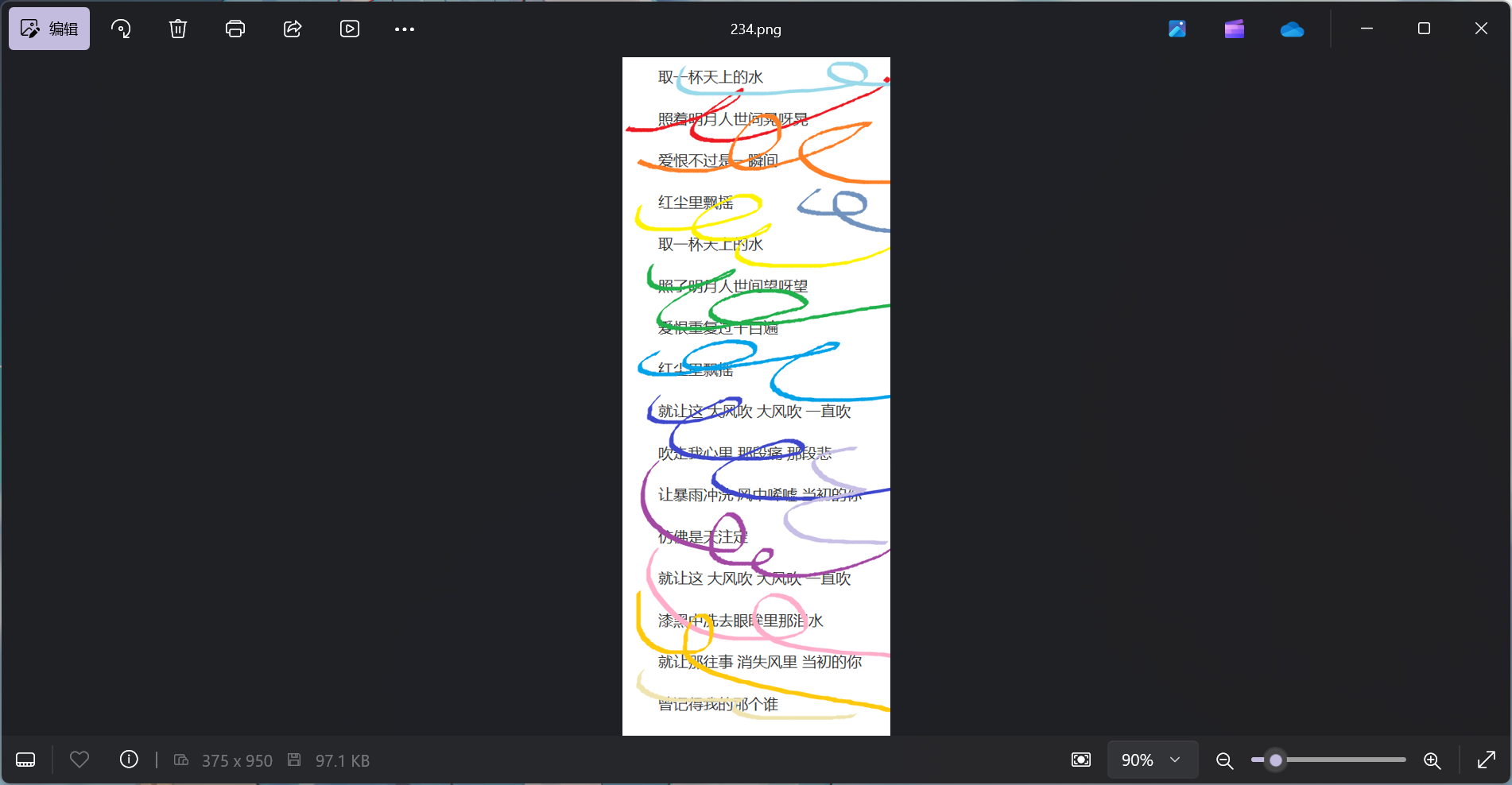Launch Clipchamp video editor icon
Image resolution: width=1512 pixels, height=785 pixels.
pos(1235,29)
